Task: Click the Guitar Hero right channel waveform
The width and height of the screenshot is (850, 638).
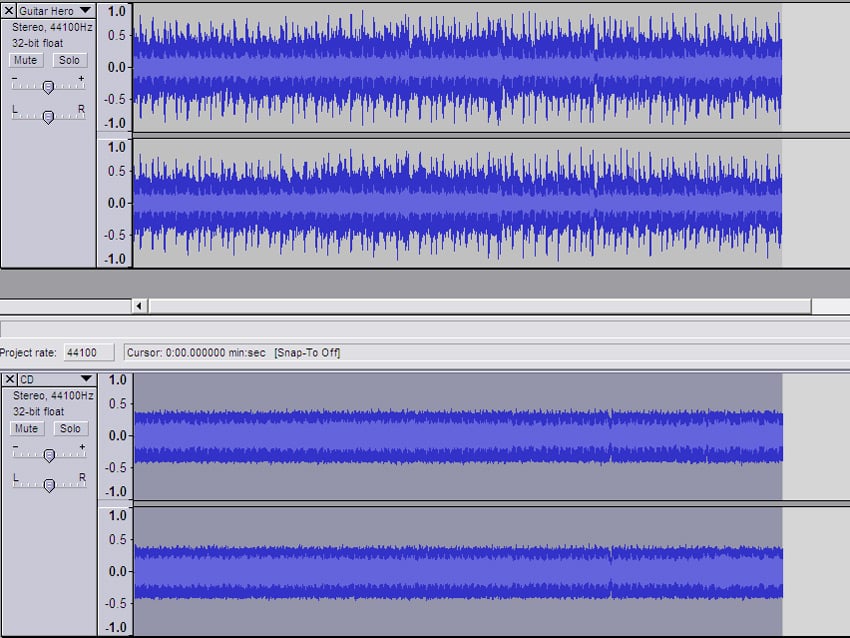Action: point(456,202)
